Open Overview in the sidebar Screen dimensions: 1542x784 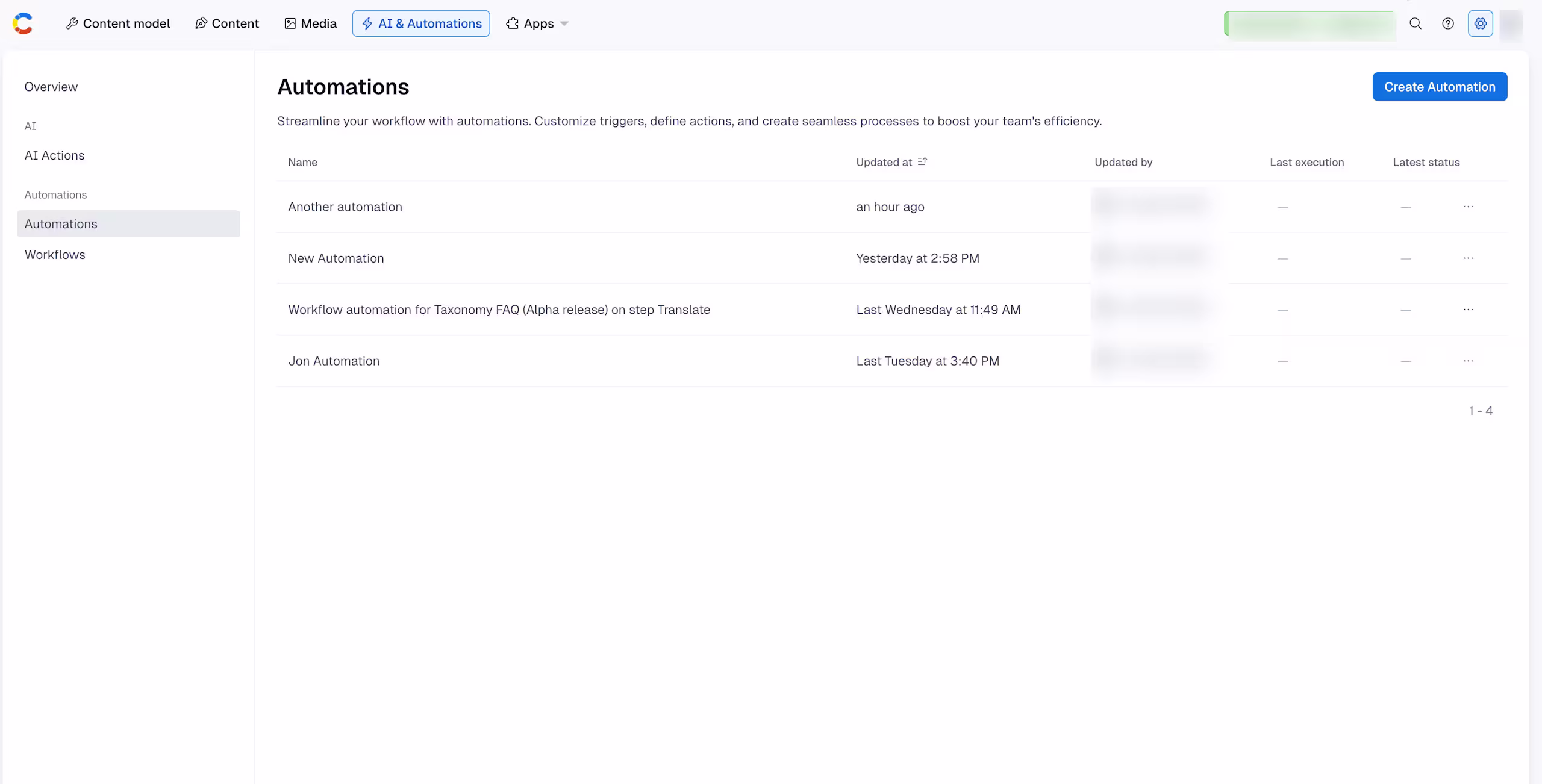(51, 87)
